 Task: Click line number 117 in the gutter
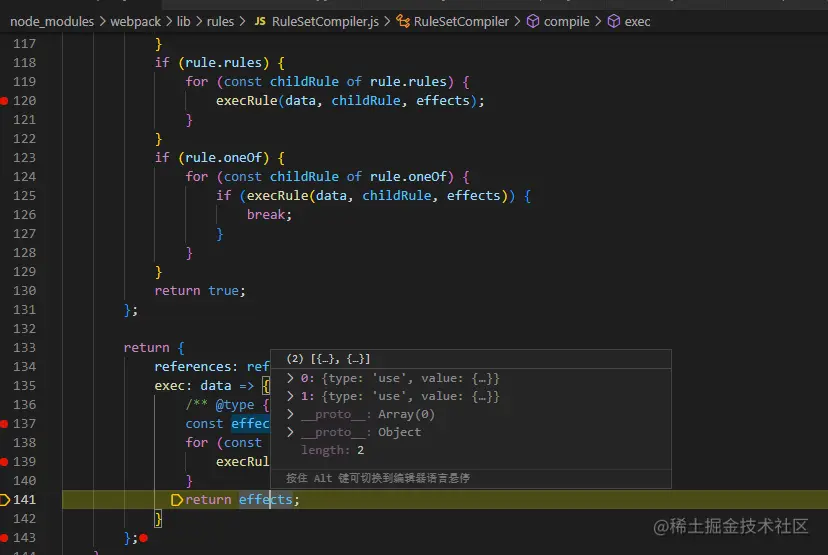coord(24,44)
